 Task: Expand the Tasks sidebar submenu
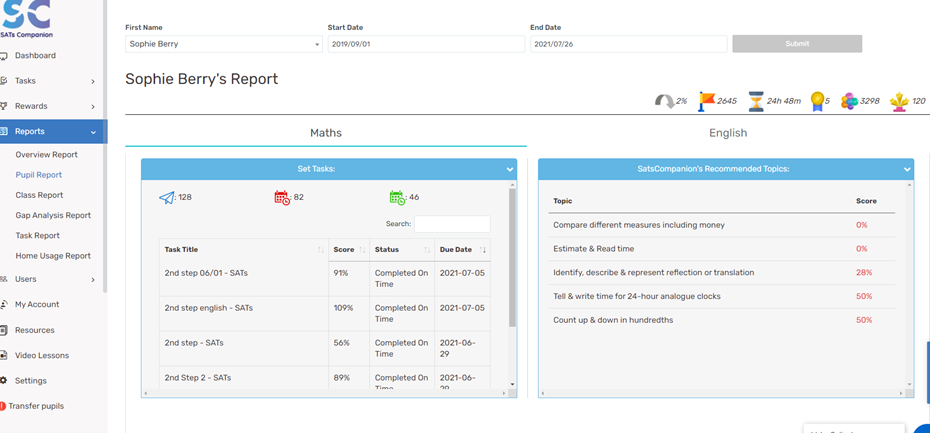coord(93,81)
